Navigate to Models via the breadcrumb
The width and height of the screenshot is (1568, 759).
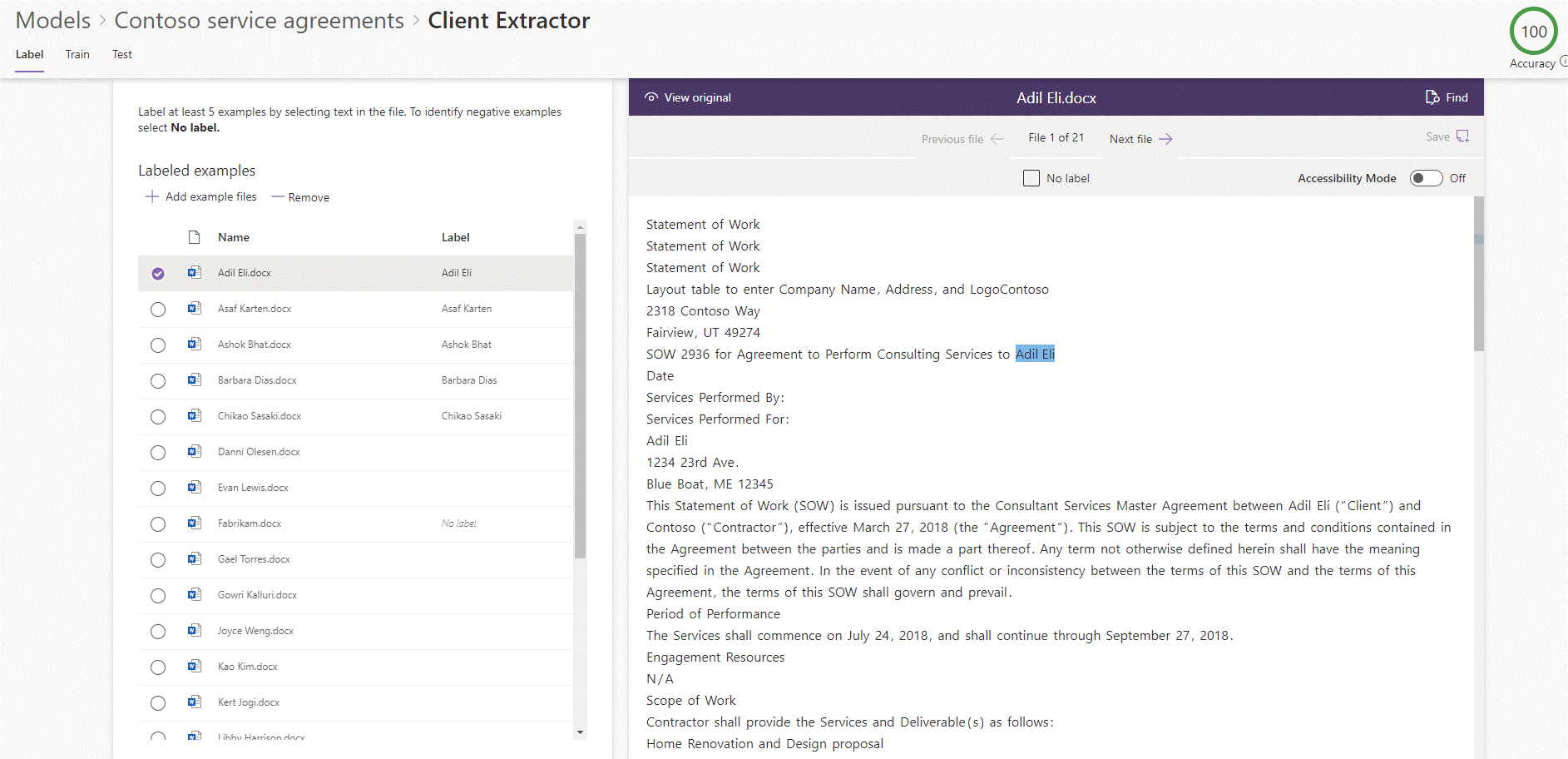[52, 20]
